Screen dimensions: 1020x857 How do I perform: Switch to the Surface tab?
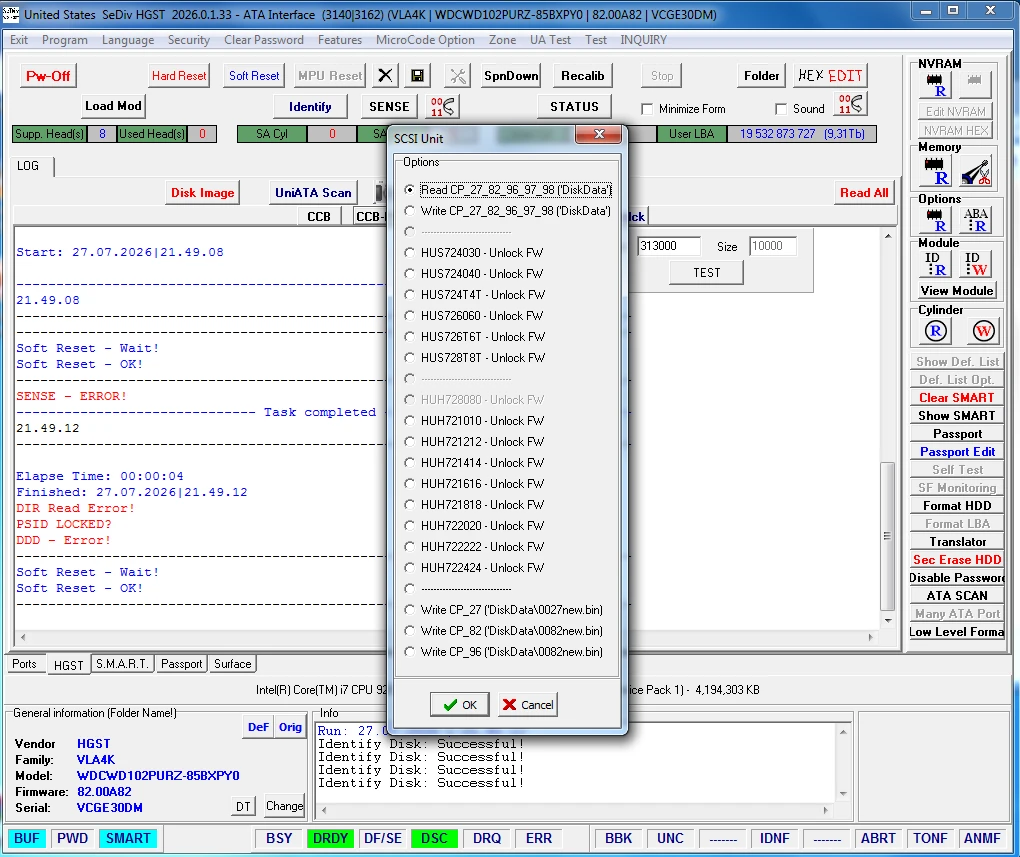232,664
